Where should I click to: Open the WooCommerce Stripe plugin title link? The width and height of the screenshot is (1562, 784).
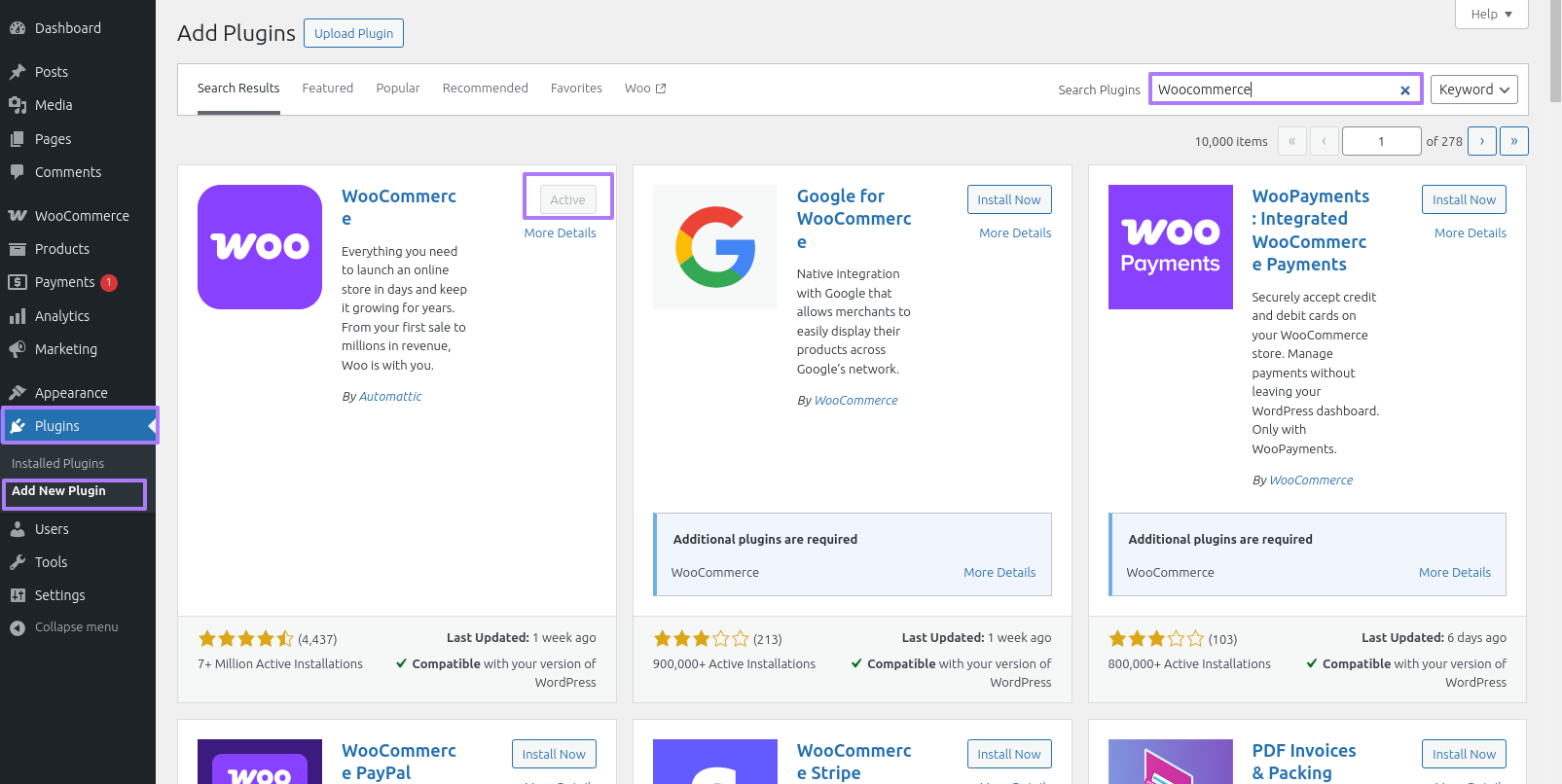pyautogui.click(x=854, y=762)
